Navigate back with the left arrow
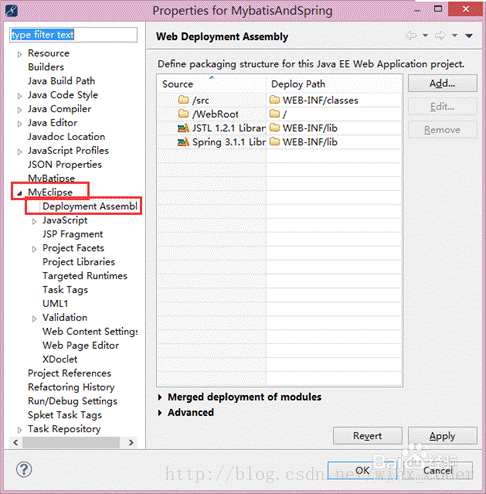The height and width of the screenshot is (494, 486). pyautogui.click(x=411, y=35)
